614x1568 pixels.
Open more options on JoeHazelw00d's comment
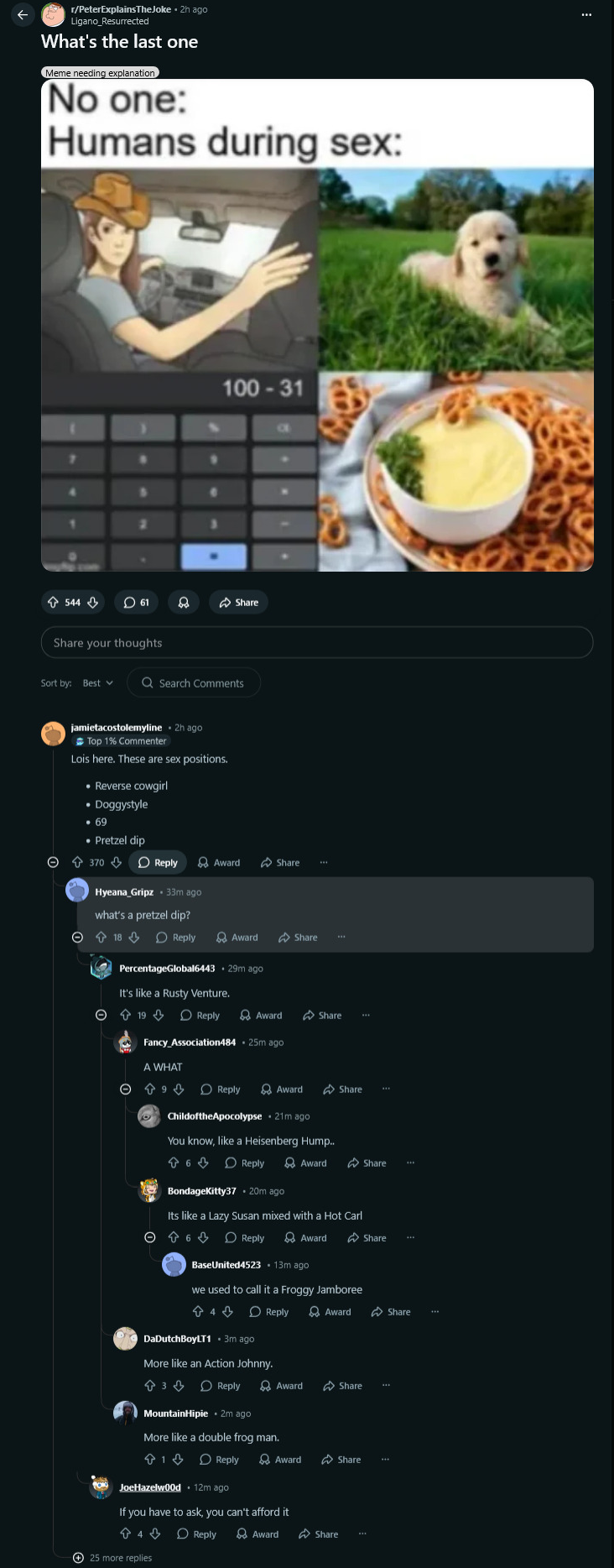coord(362,1534)
